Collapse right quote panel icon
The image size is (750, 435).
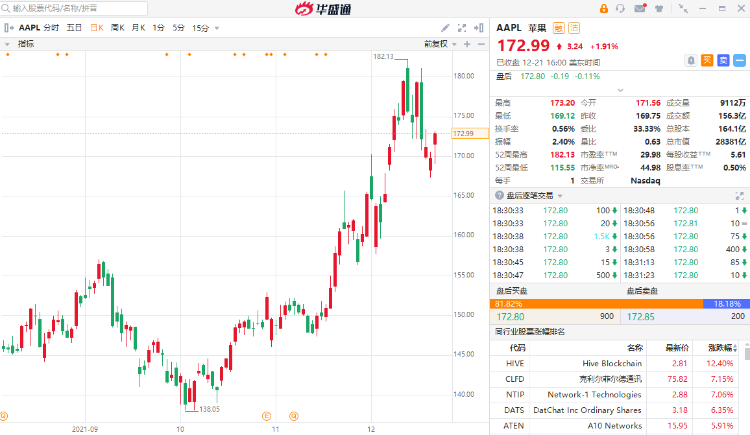(479, 28)
